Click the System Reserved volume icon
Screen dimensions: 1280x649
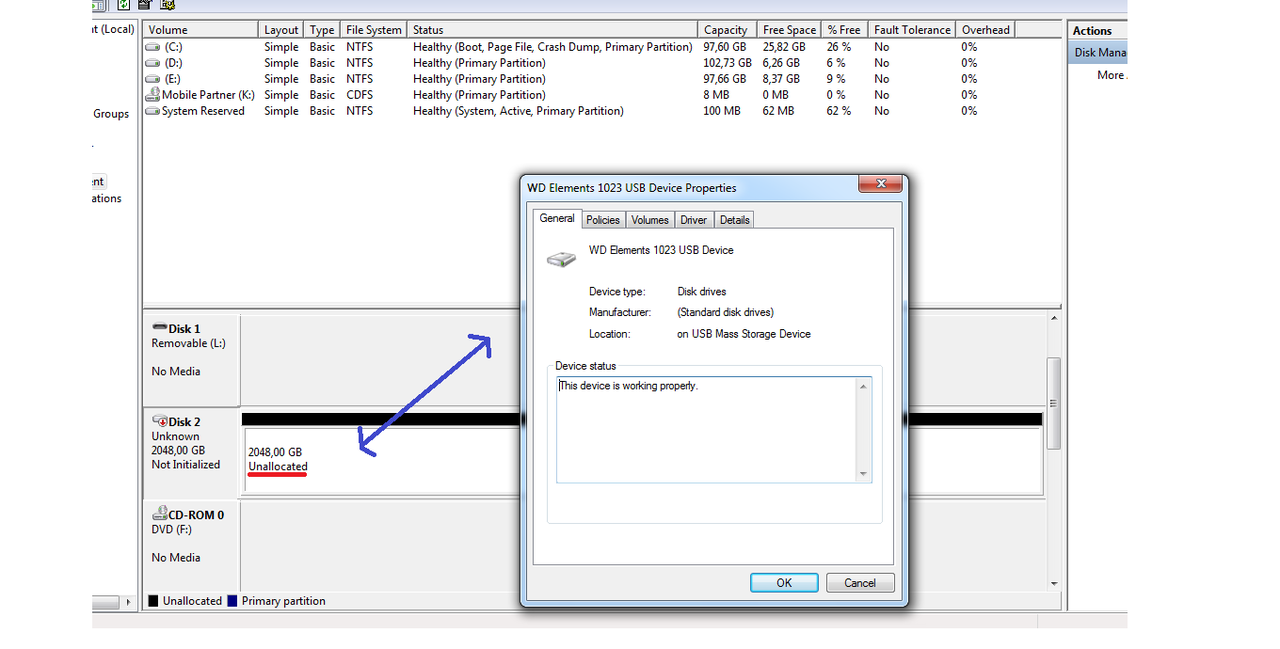click(152, 111)
